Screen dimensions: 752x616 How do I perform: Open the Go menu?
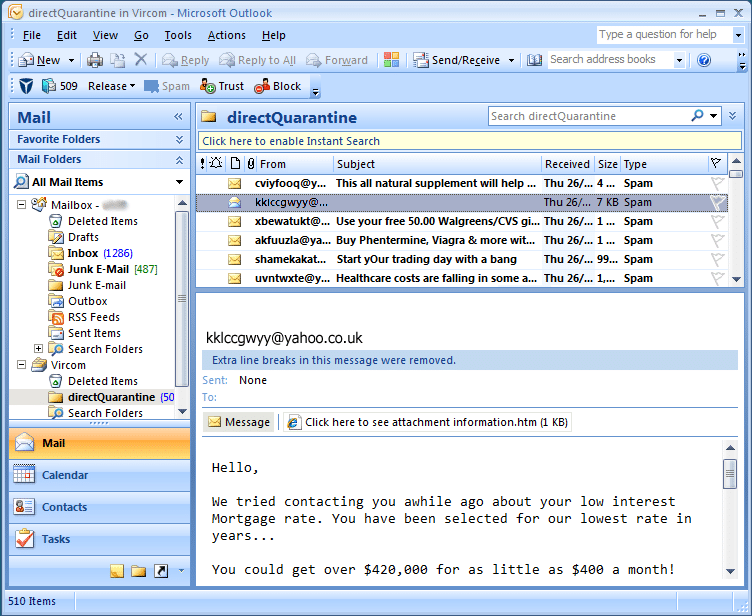tap(141, 35)
